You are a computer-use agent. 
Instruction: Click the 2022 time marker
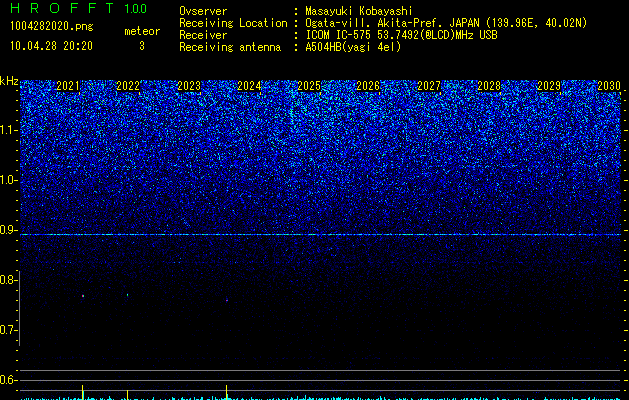pyautogui.click(x=128, y=86)
